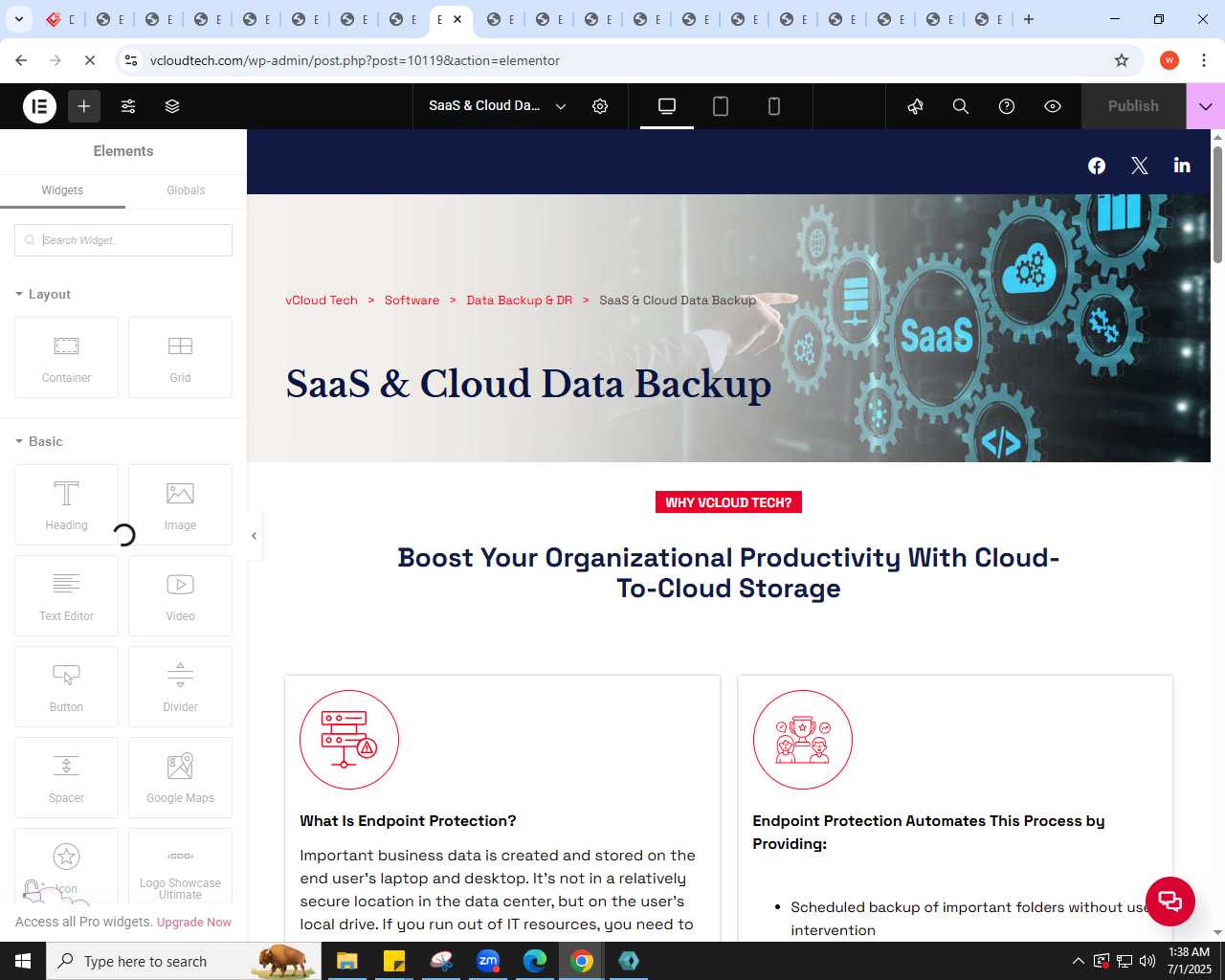Collapse the Layout section
Screen dimensions: 1225x980
click(x=43, y=294)
